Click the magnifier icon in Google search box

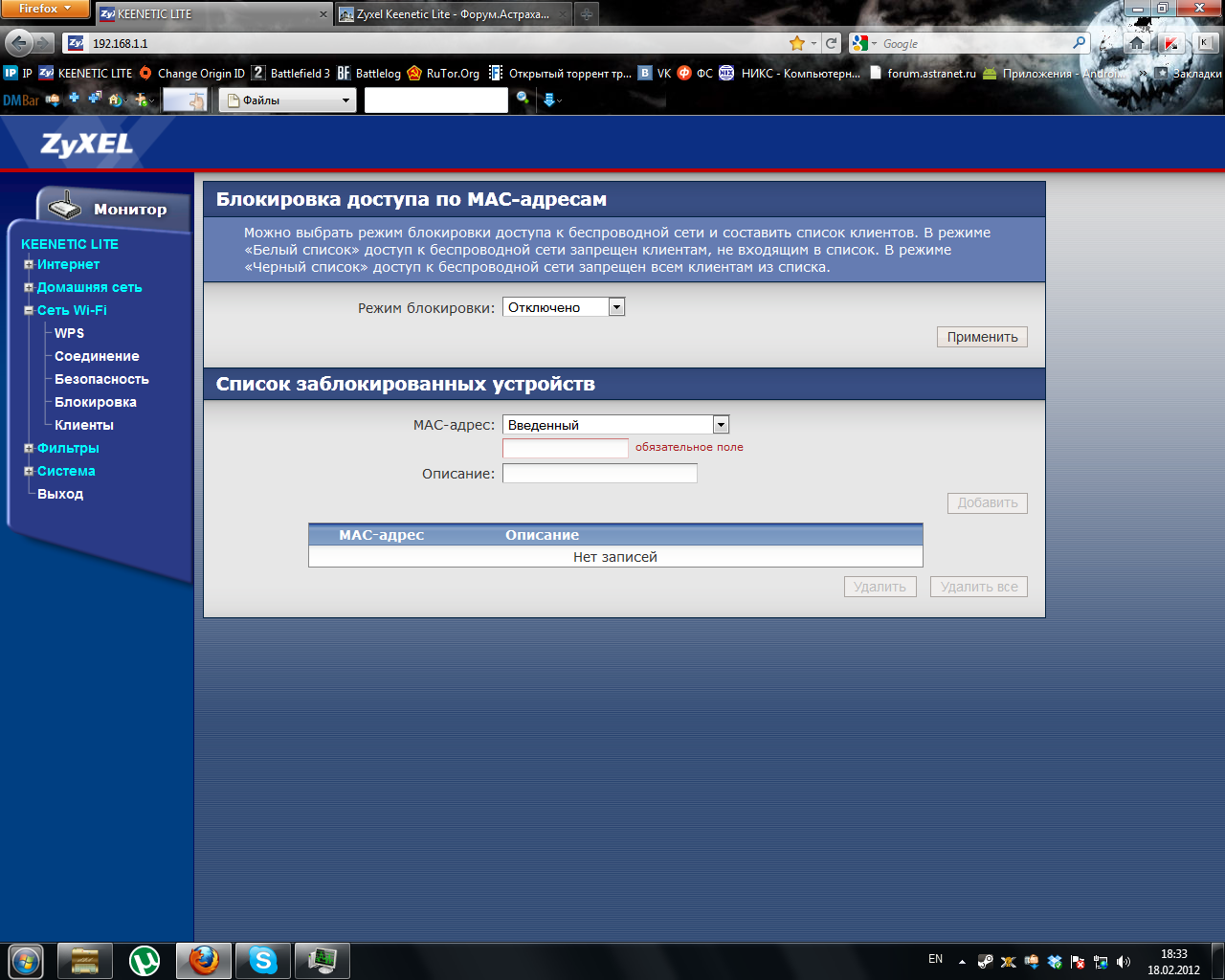pyautogui.click(x=1080, y=43)
